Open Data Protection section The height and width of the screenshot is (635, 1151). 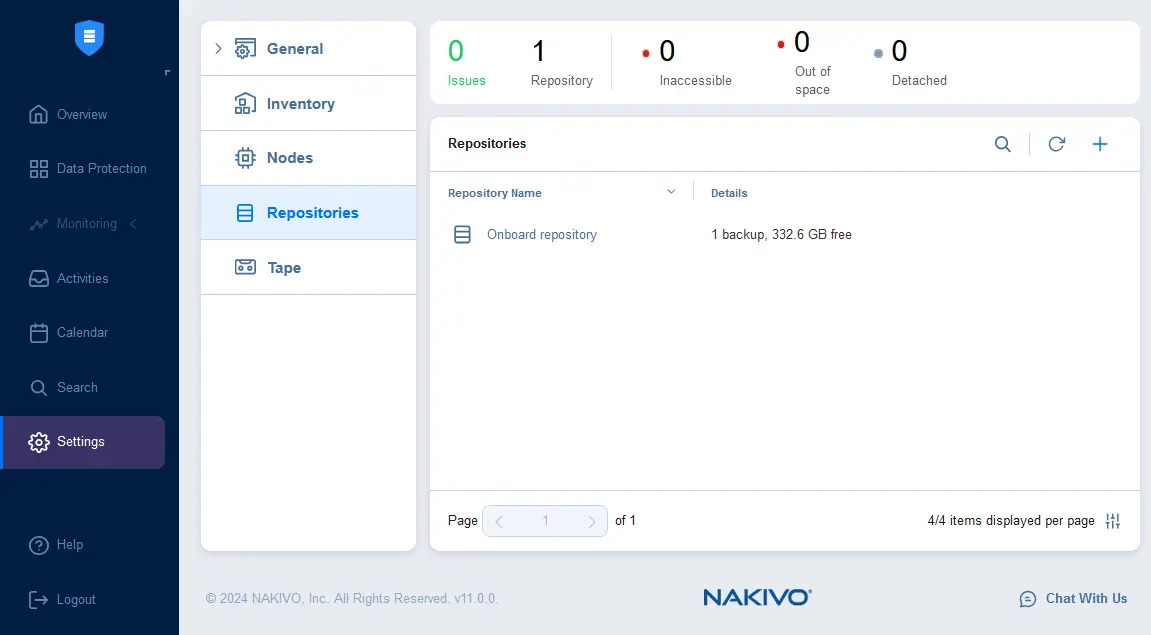102,169
